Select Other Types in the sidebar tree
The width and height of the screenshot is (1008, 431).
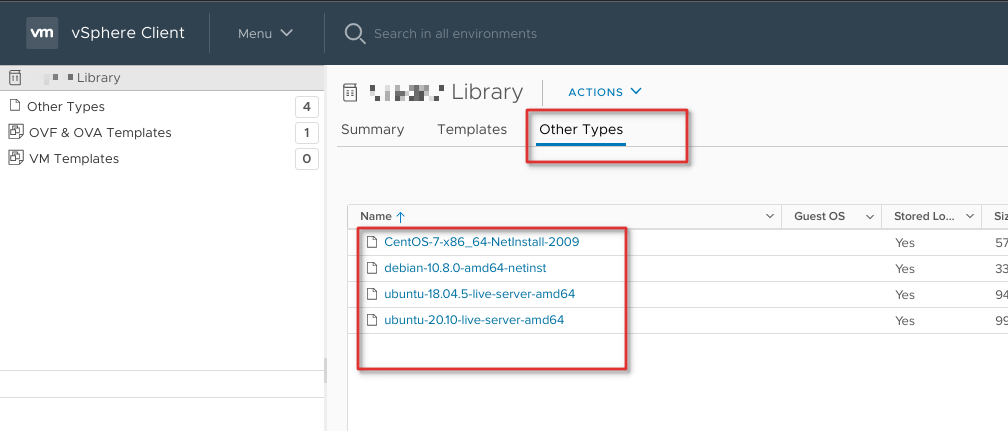pos(66,106)
